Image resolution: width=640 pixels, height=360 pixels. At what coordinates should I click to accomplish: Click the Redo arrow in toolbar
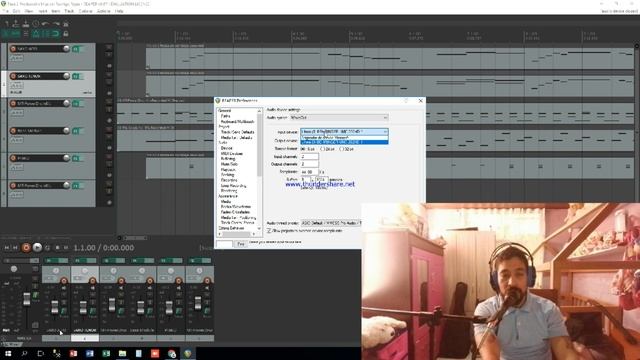tap(56, 24)
